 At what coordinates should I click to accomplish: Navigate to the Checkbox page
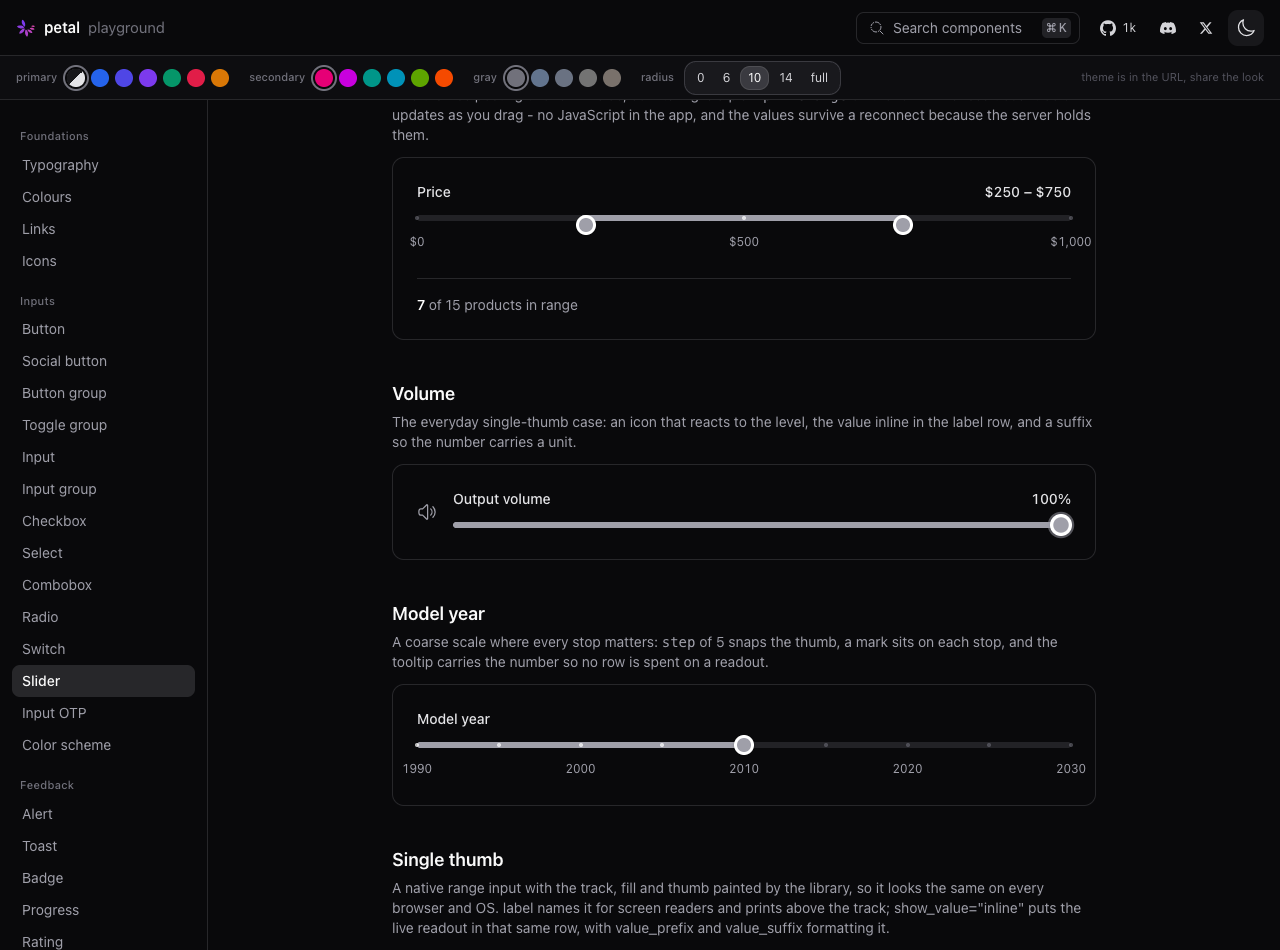103,521
